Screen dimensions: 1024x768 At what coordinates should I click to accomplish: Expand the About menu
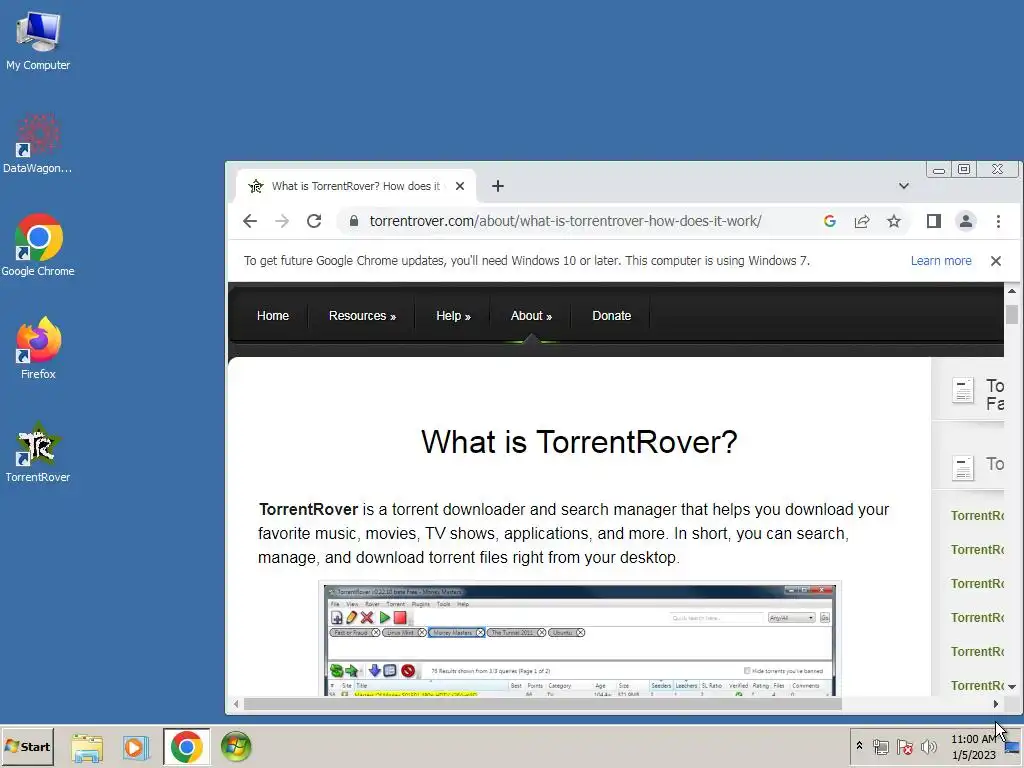pyautogui.click(x=531, y=316)
